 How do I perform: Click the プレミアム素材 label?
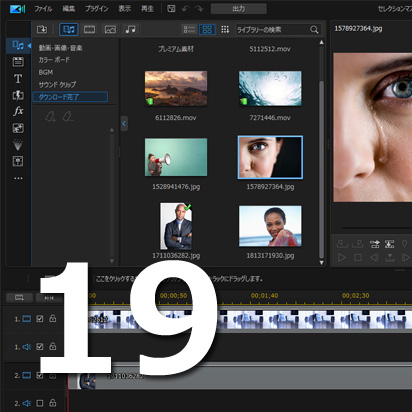176,49
